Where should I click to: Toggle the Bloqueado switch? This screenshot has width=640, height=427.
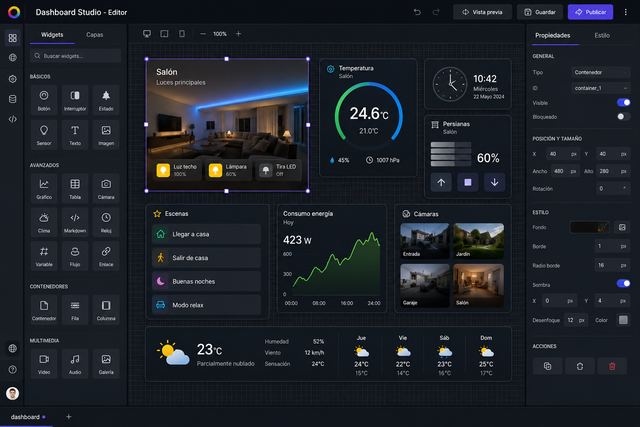coord(623,116)
